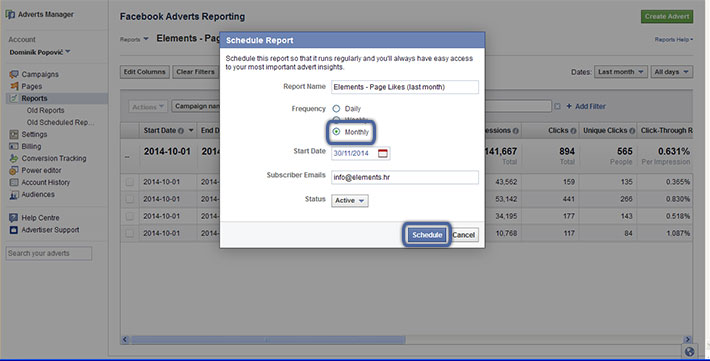The width and height of the screenshot is (710, 361).
Task: Click the Advertiser Support icon
Action: pos(14,230)
